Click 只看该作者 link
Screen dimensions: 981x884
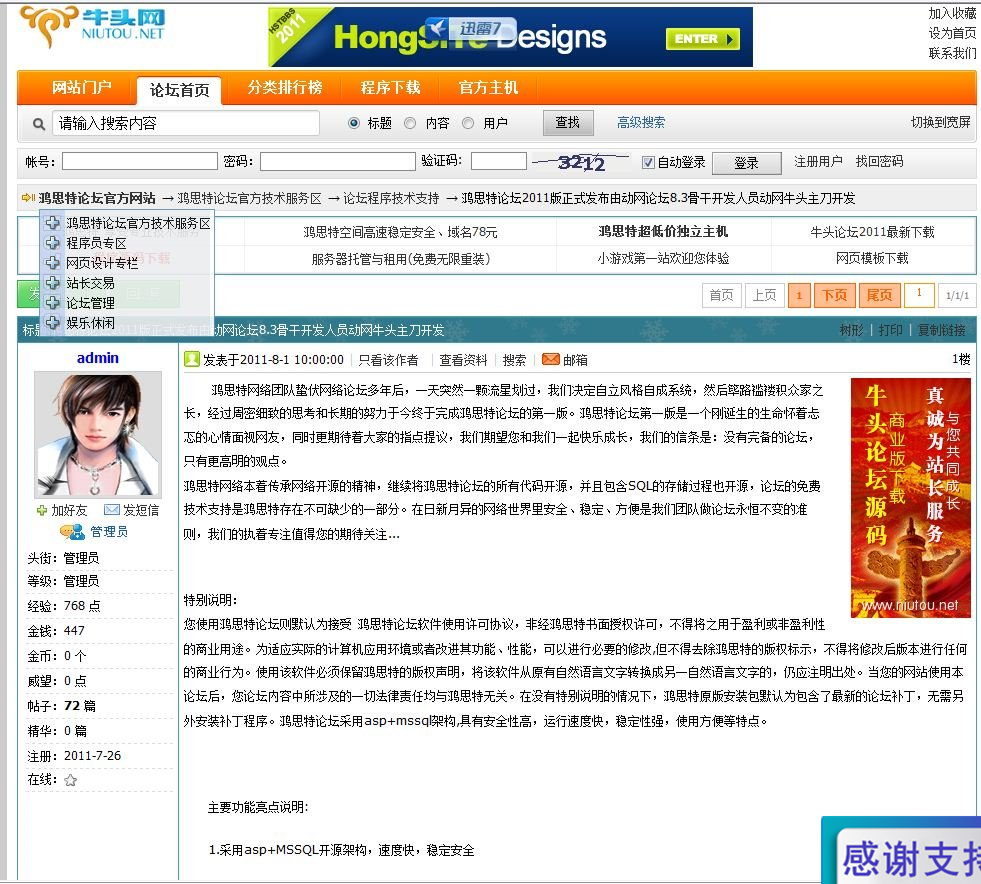388,360
